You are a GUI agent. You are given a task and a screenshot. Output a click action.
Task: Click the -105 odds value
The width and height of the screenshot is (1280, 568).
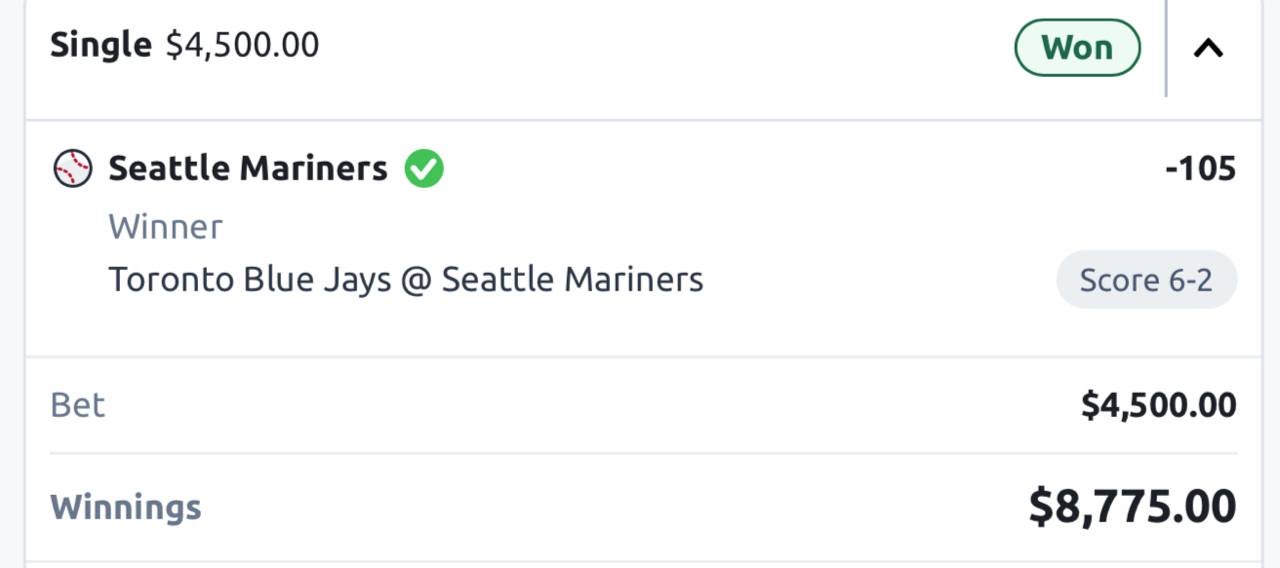pos(1200,169)
